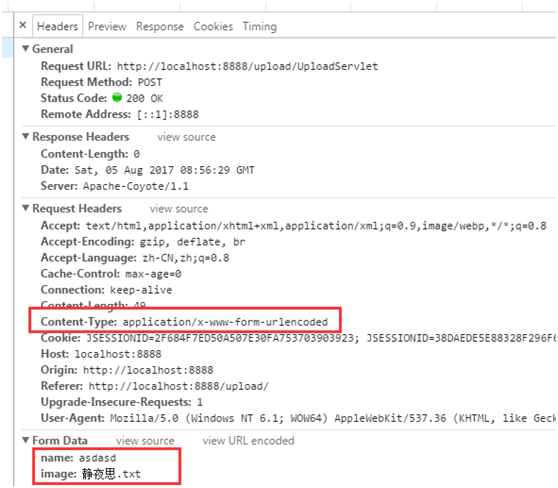This screenshot has height=488, width=558.
Task: Open the Response tab
Action: 160,26
